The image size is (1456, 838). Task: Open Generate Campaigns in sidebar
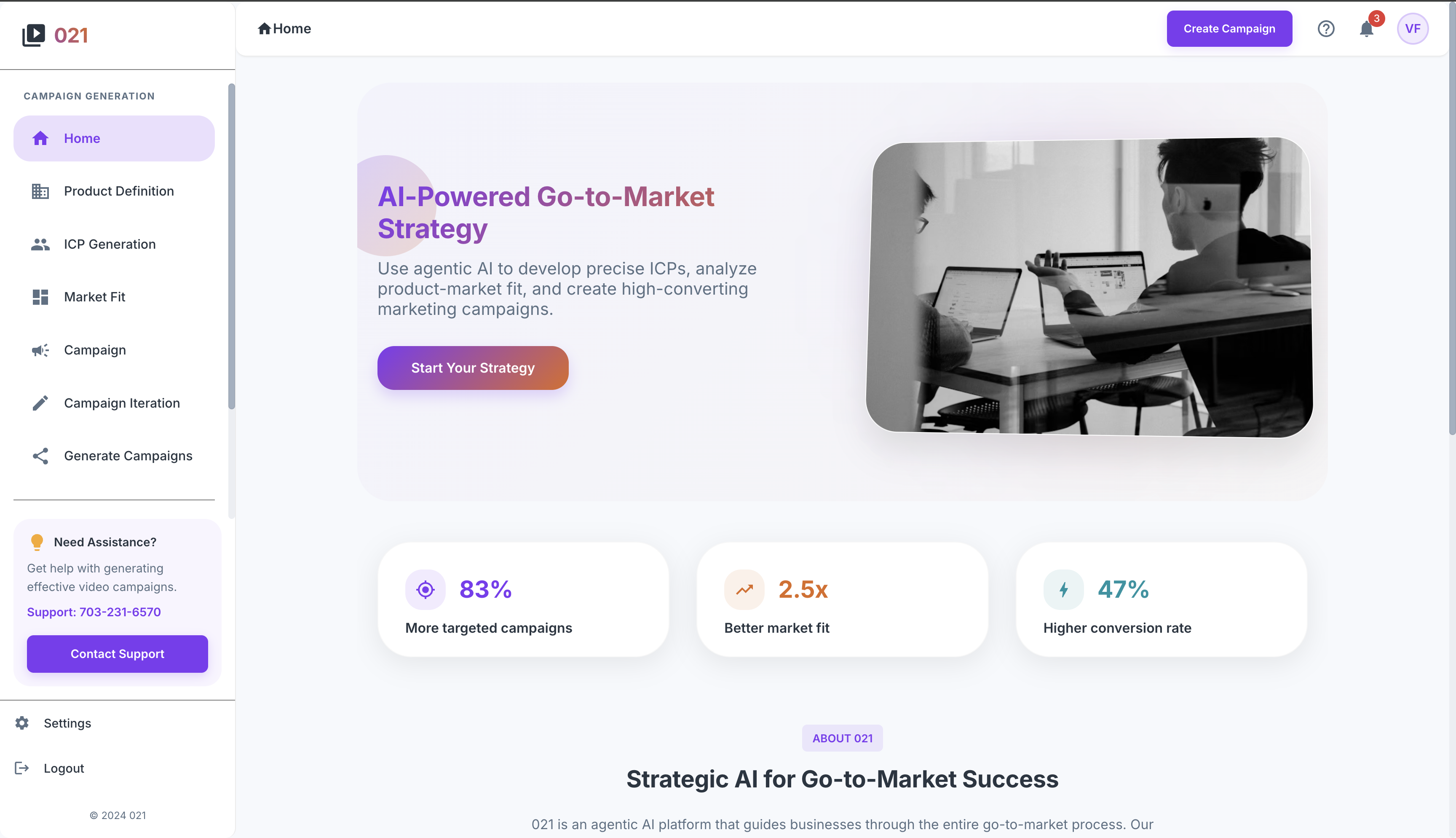tap(128, 456)
